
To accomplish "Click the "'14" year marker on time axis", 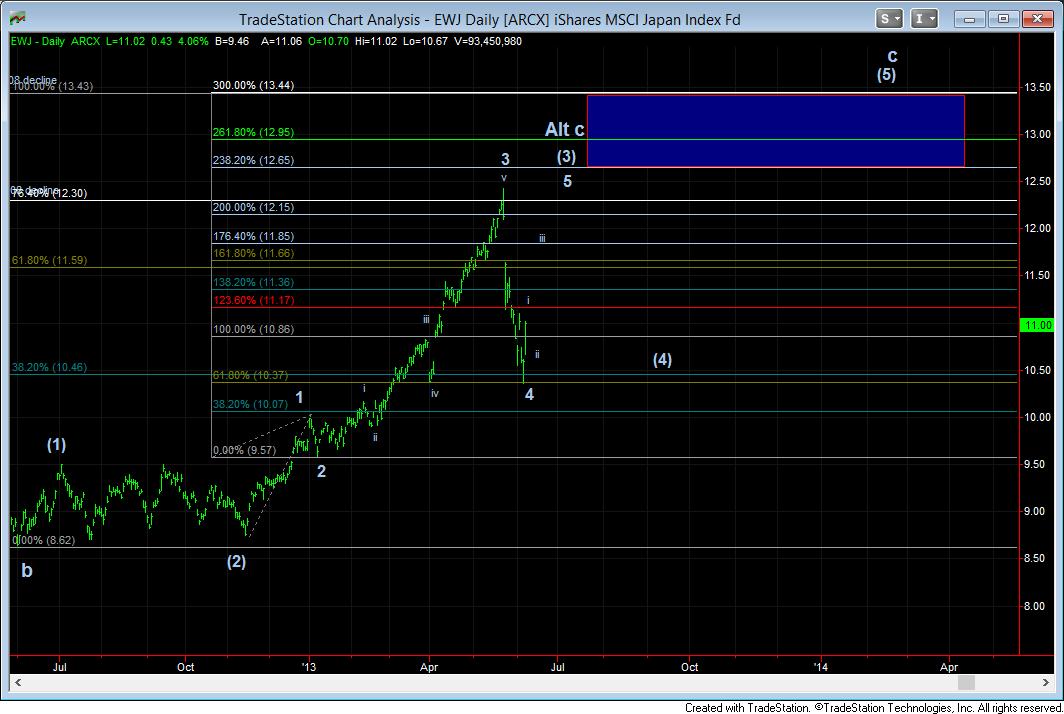I will (x=821, y=667).
